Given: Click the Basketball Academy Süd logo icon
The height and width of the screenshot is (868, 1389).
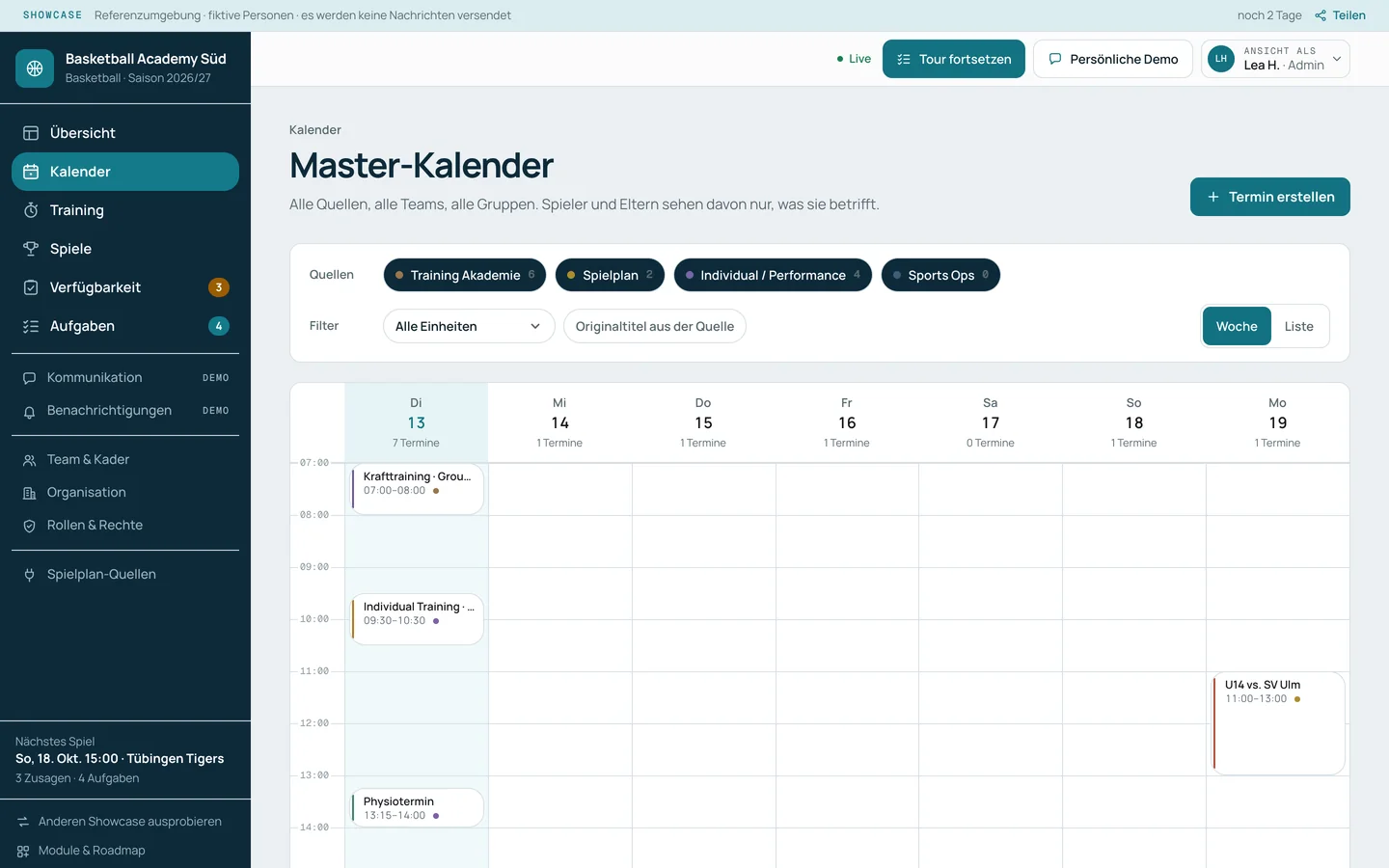Looking at the screenshot, I should tap(35, 68).
